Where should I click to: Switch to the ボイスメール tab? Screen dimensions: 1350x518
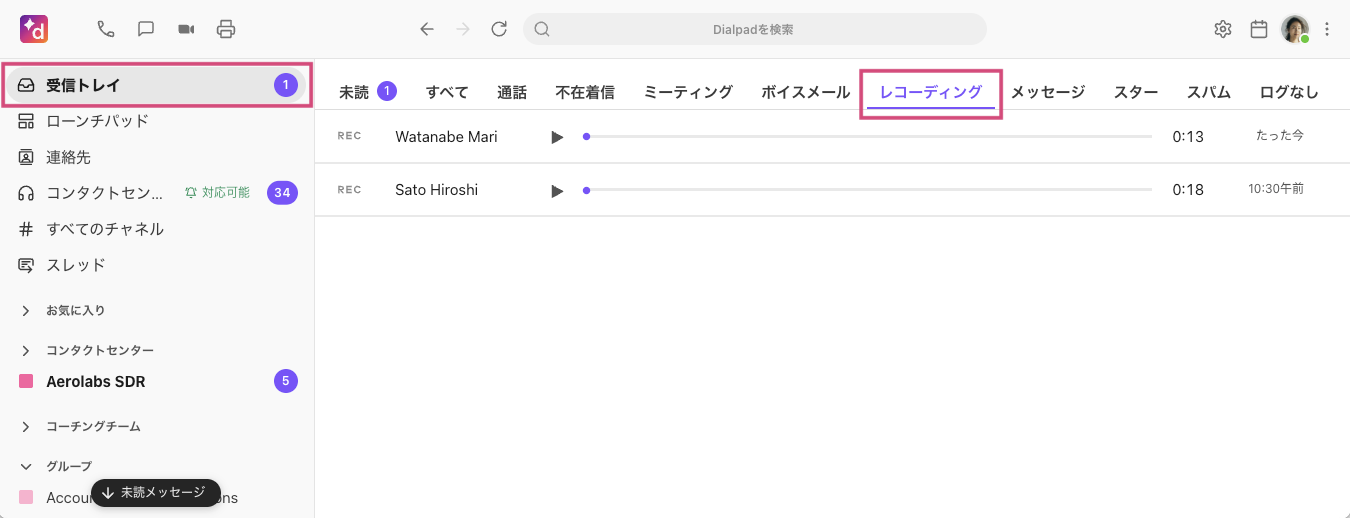click(805, 92)
